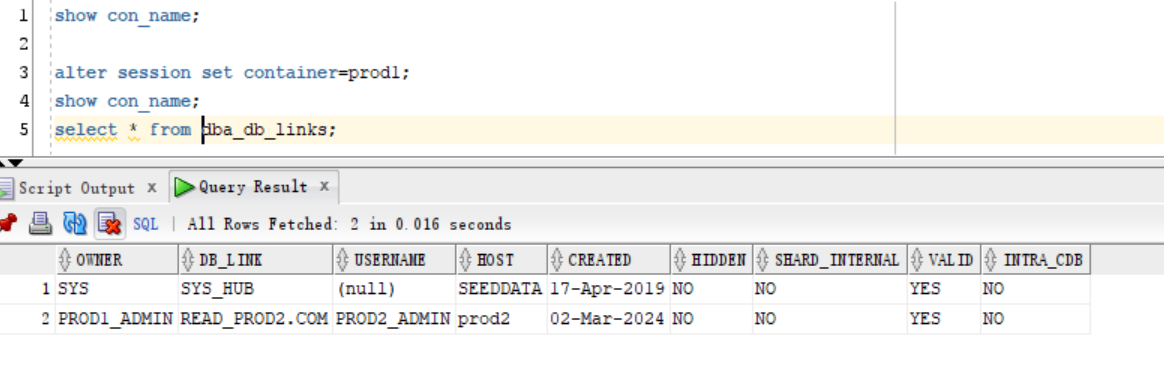Select the prod2 host cell
Screen dimensions: 1164x378
coord(502,319)
